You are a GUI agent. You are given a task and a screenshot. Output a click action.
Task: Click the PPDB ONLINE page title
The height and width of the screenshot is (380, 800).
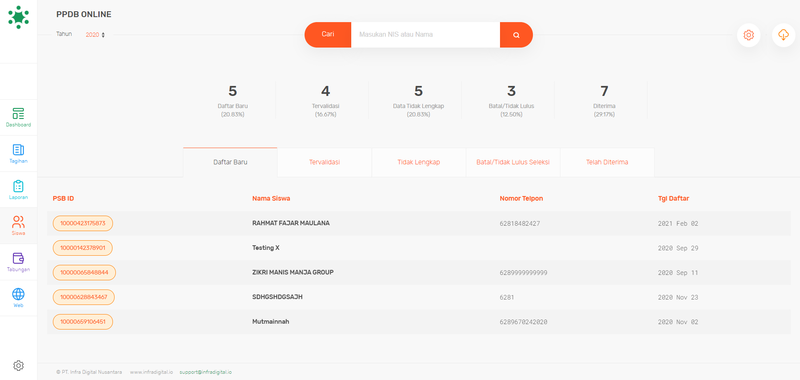pos(84,14)
